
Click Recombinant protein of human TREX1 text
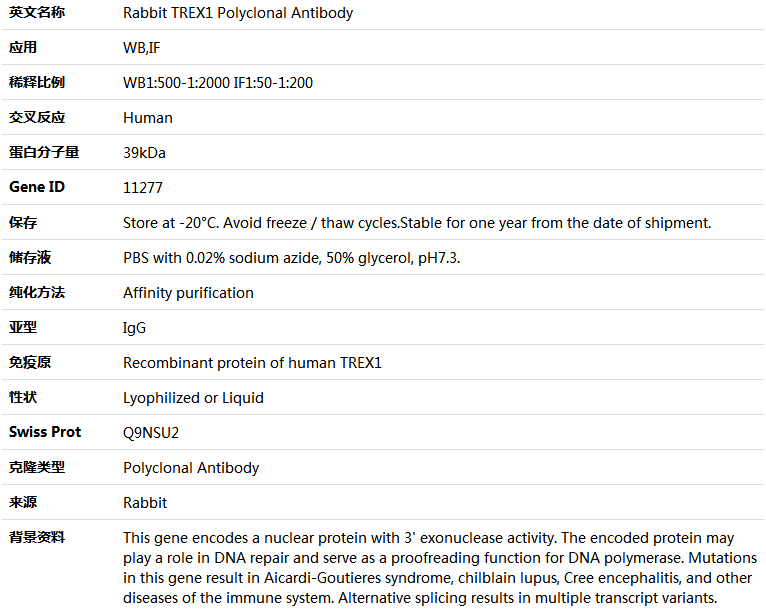tap(252, 363)
